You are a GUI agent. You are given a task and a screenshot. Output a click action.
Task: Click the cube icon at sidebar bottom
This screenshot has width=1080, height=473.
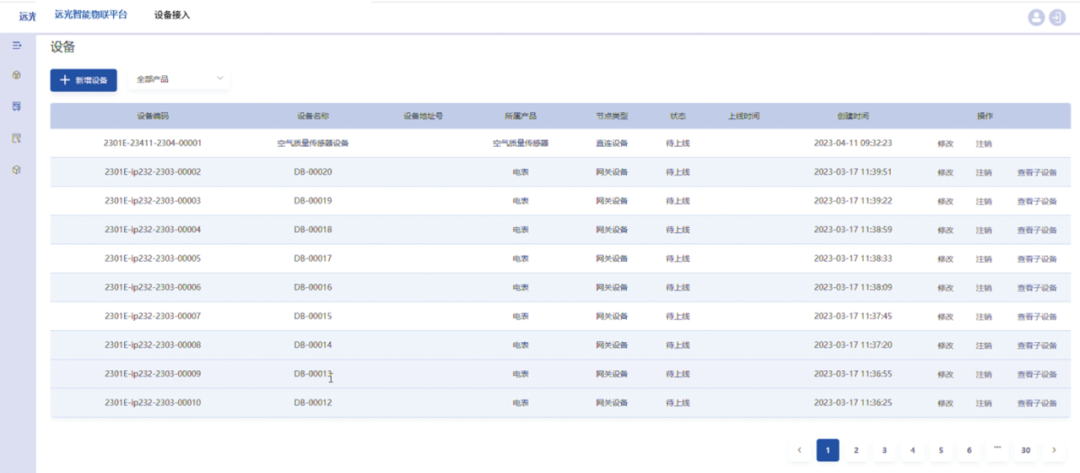tap(16, 170)
